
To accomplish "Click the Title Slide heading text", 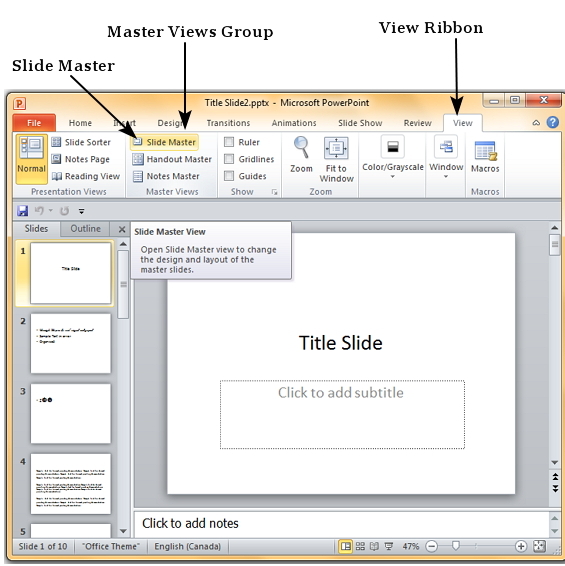I will coord(340,343).
